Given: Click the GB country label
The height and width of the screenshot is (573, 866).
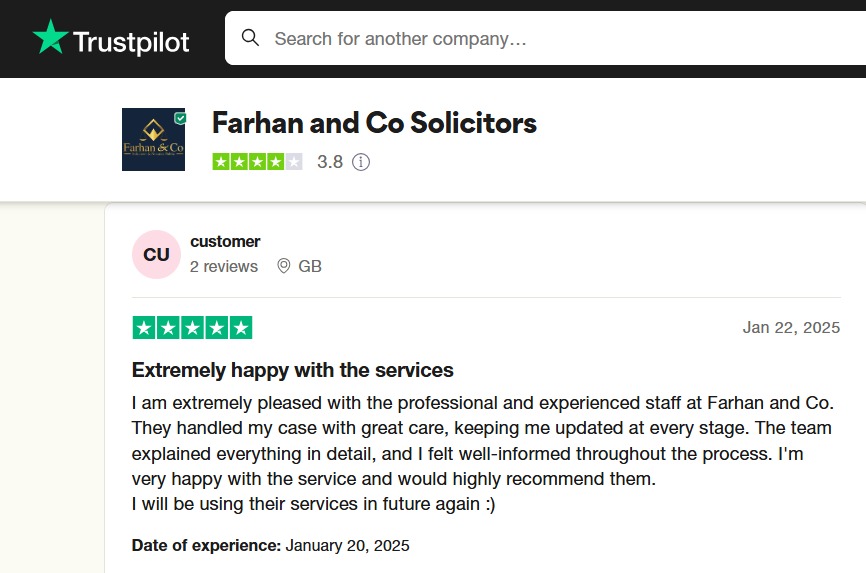Looking at the screenshot, I should [310, 266].
